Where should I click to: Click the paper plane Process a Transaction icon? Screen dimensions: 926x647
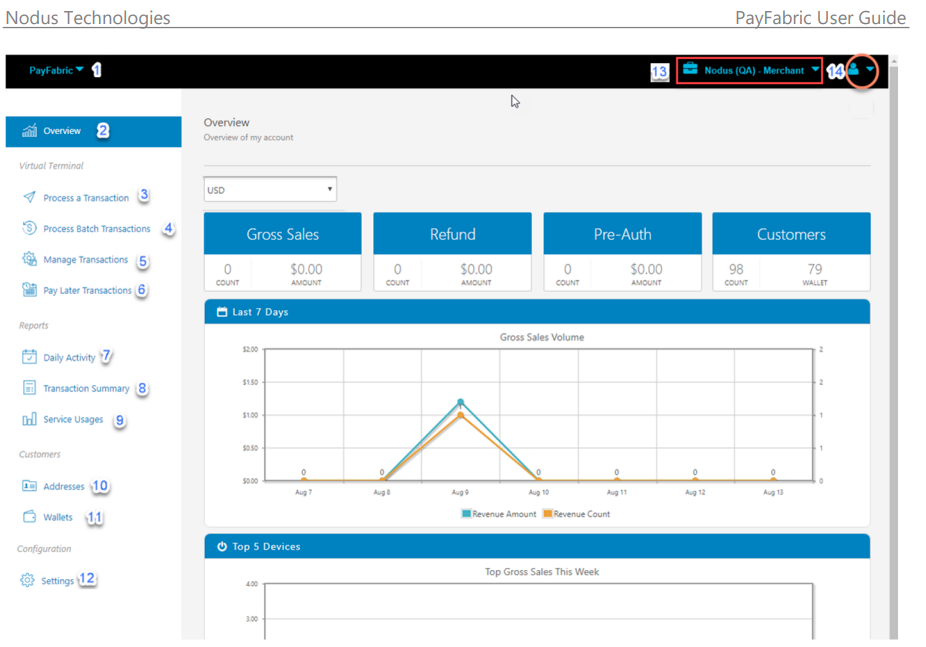[x=29, y=198]
